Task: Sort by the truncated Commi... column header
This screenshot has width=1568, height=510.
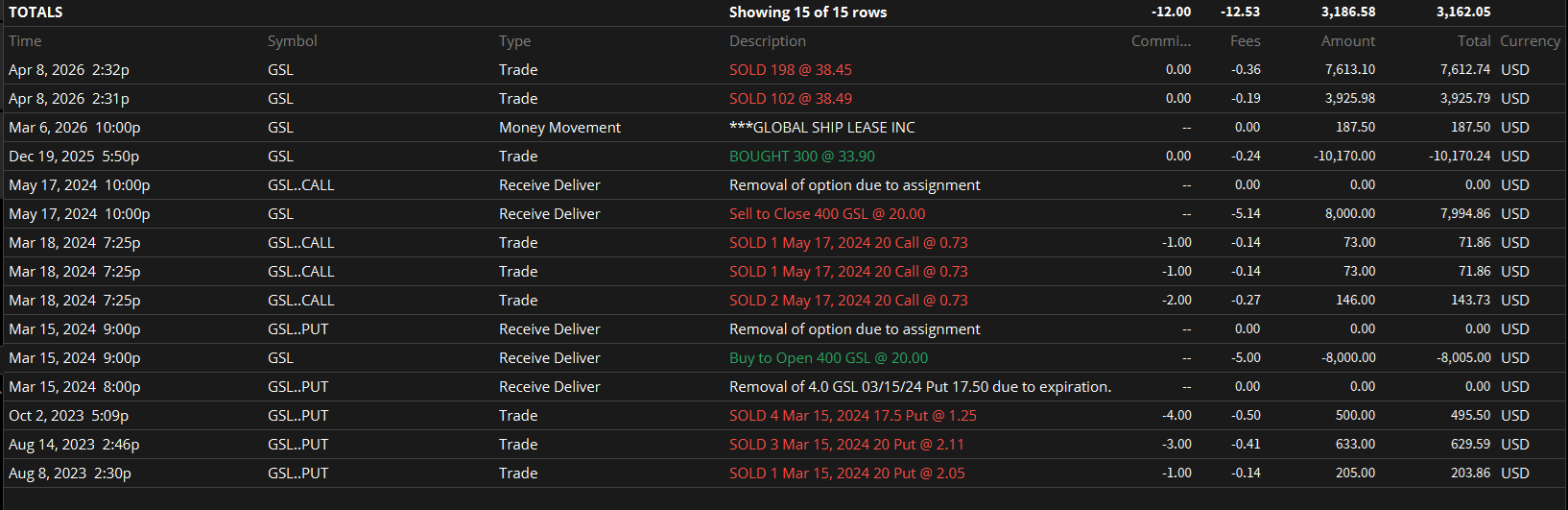Action: point(1161,41)
